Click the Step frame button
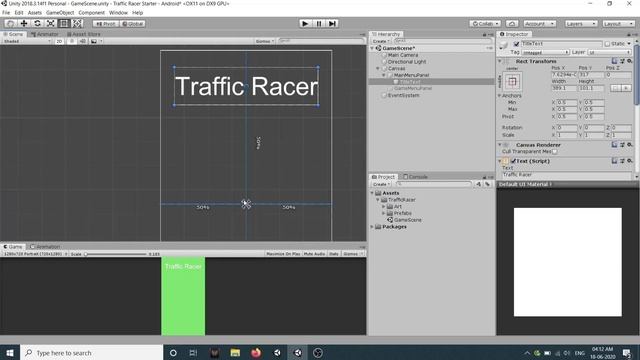 point(333,24)
